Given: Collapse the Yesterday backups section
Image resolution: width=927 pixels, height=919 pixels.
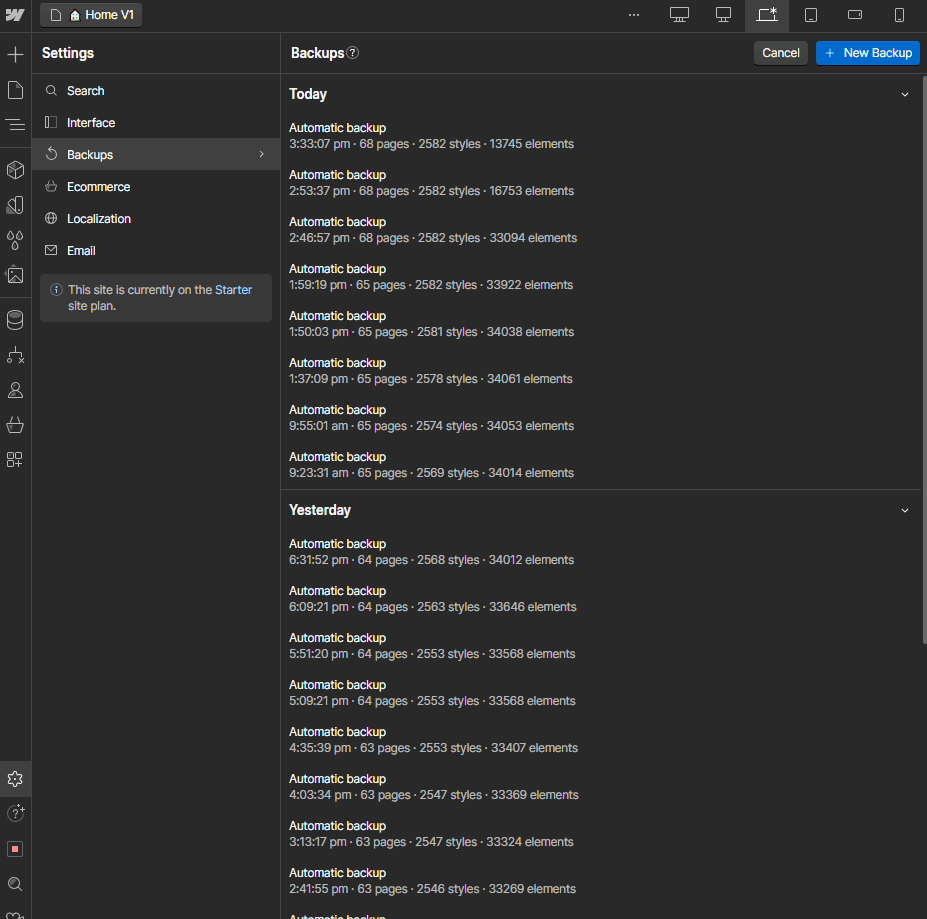Looking at the screenshot, I should [905, 510].
